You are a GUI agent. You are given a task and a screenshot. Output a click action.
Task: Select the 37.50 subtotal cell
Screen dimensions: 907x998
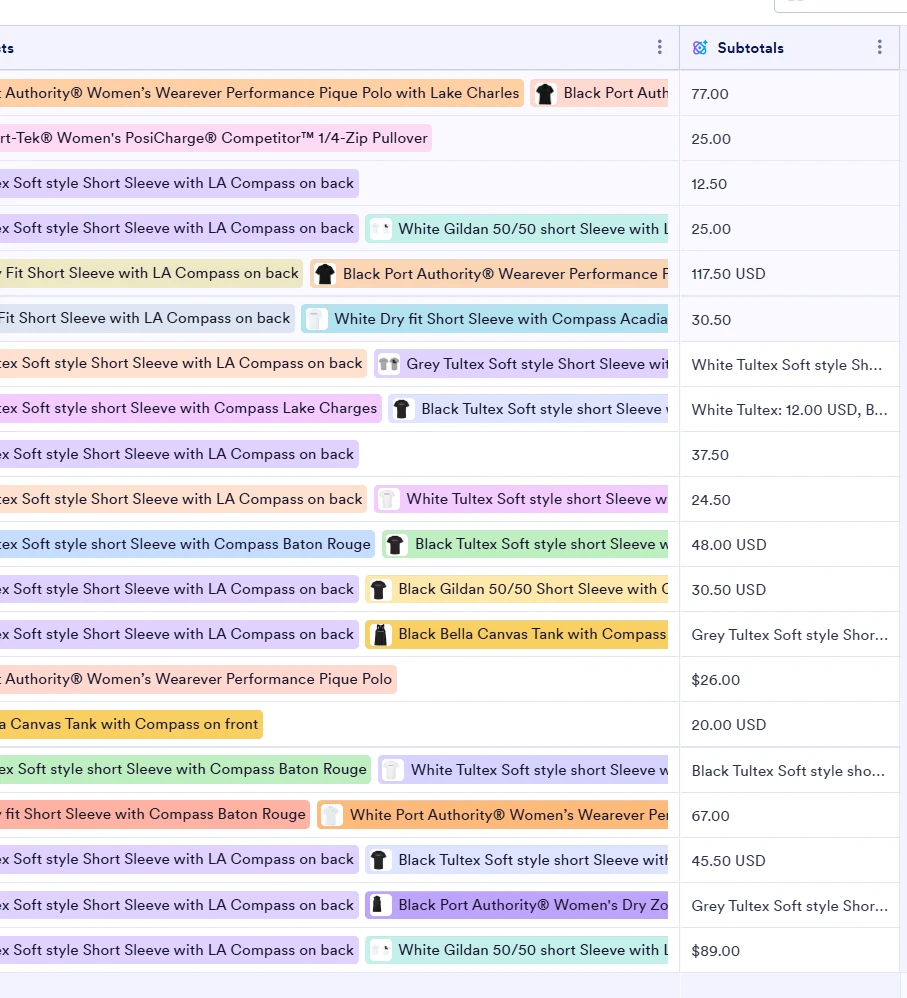(789, 455)
